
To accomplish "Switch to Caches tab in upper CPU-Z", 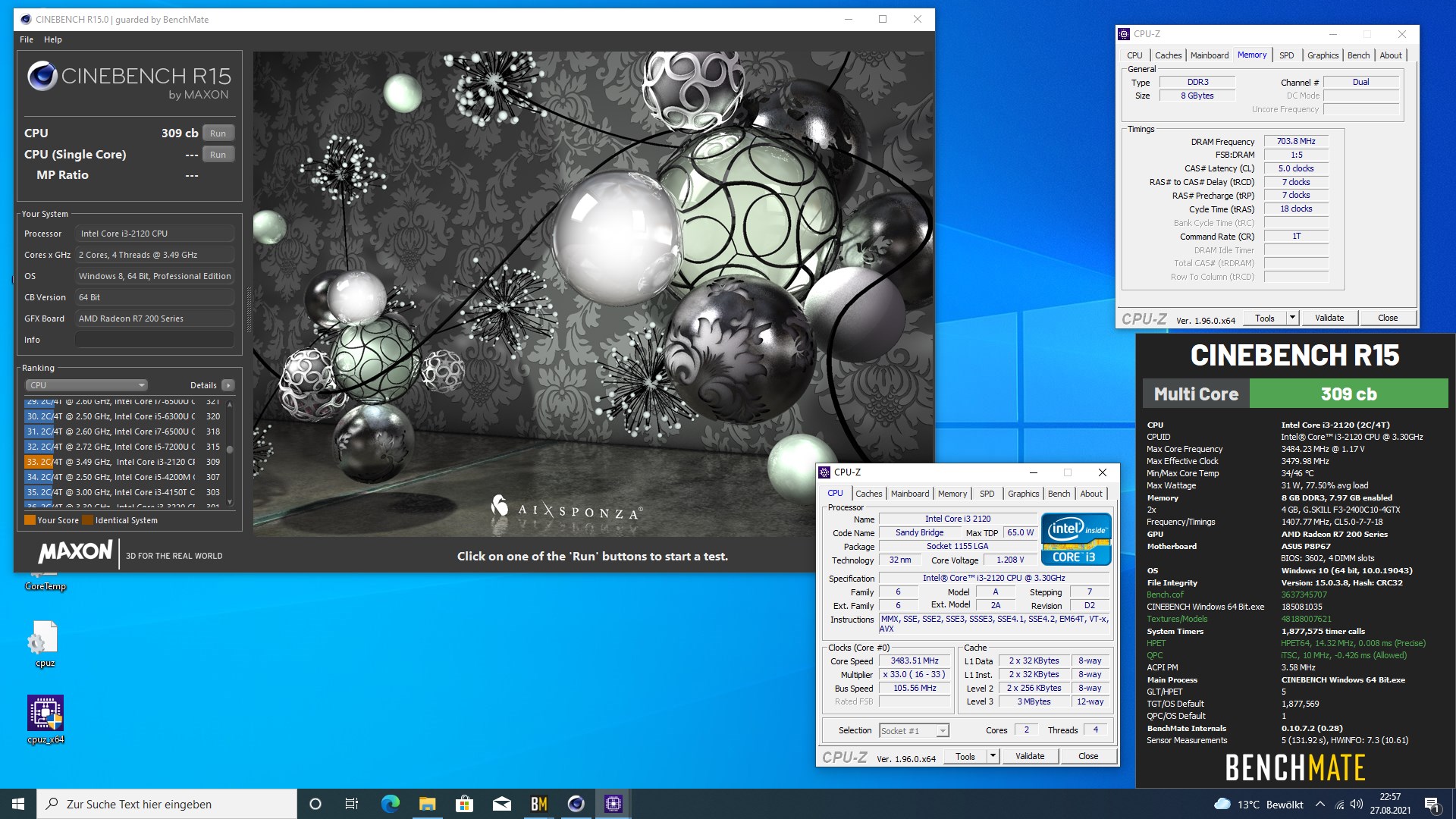I will click(1168, 55).
